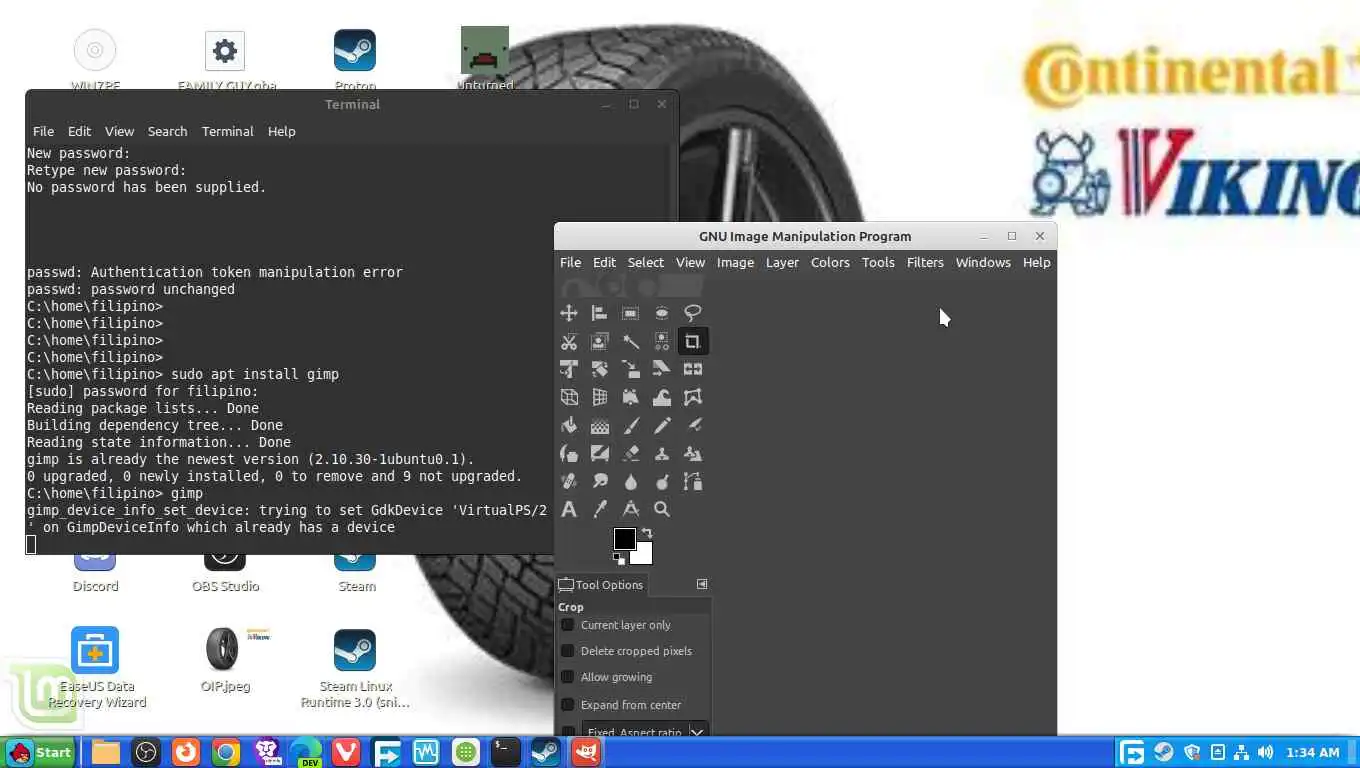Screen dimensions: 1360x768
Task: Select the Zoom magnifier tool
Action: [662, 509]
